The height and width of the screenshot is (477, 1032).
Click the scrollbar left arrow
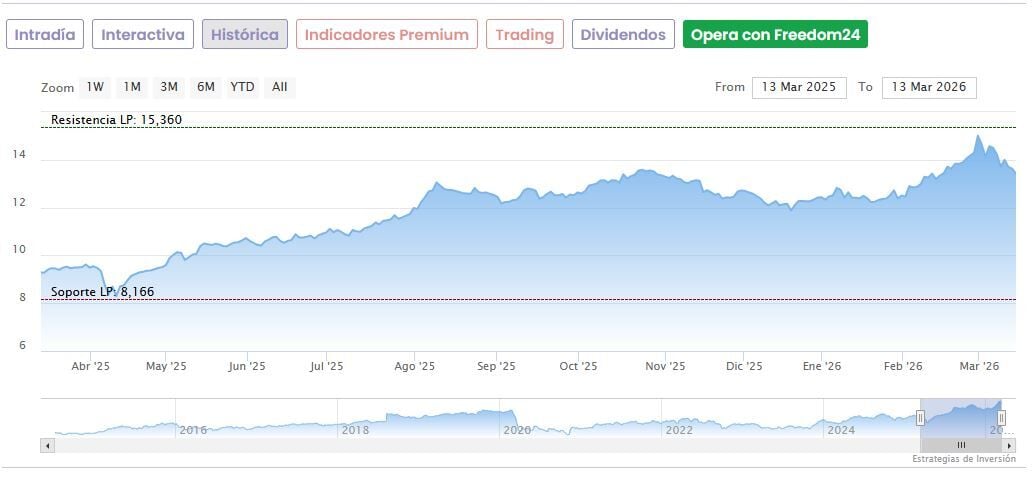(x=47, y=445)
